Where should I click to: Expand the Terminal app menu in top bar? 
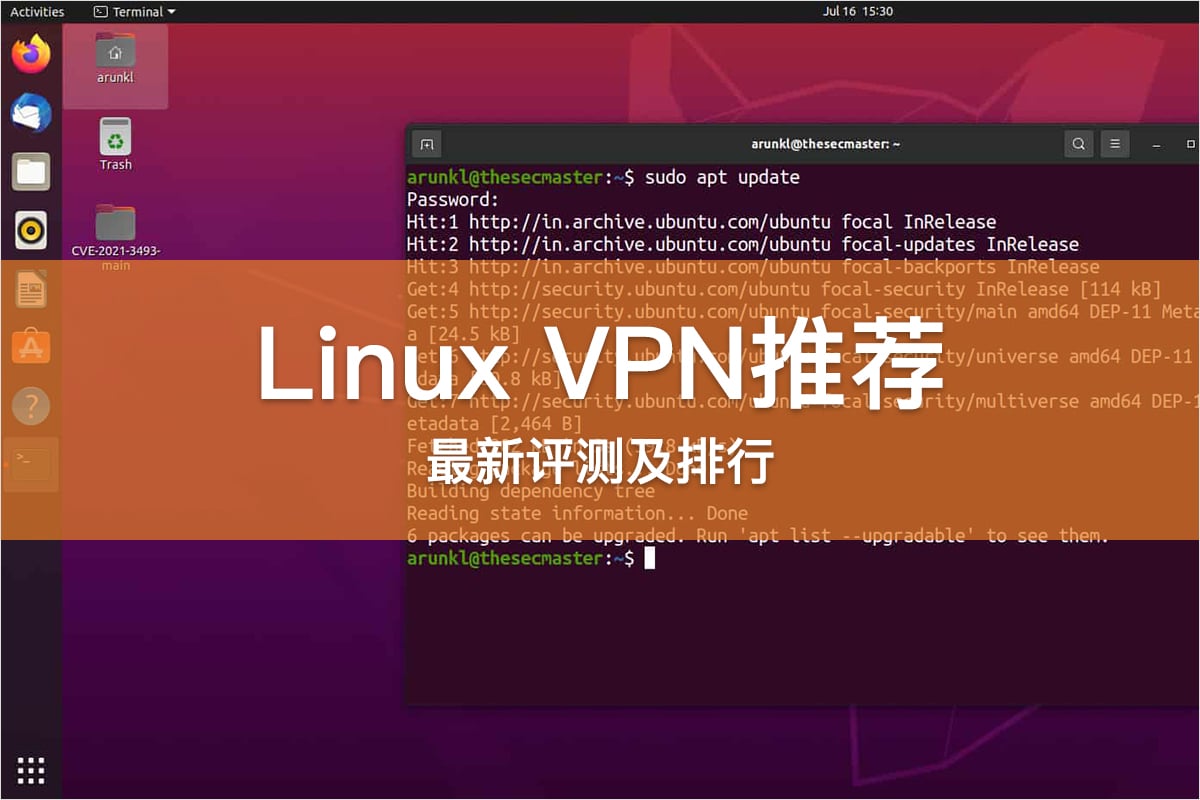click(x=134, y=12)
